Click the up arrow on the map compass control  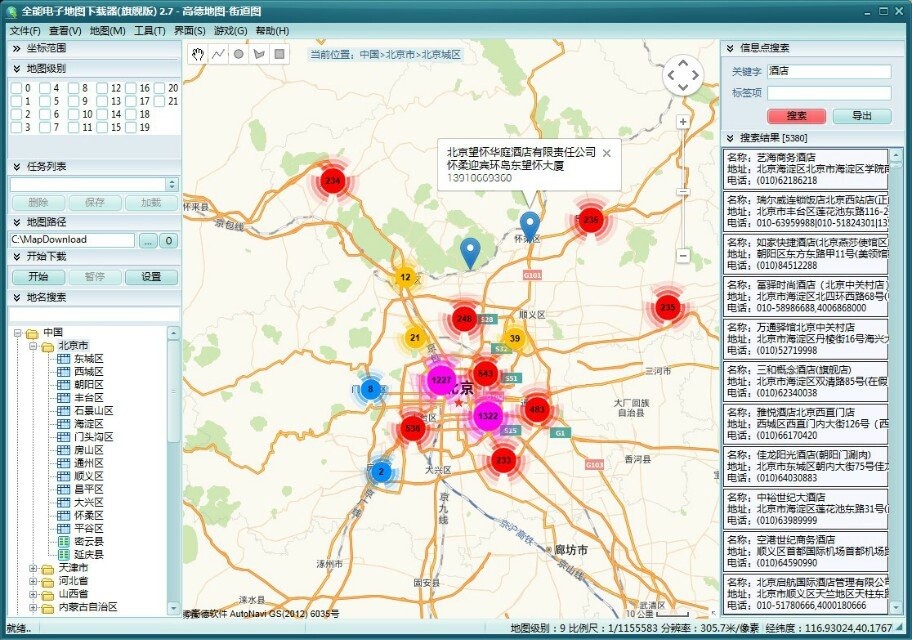682,62
